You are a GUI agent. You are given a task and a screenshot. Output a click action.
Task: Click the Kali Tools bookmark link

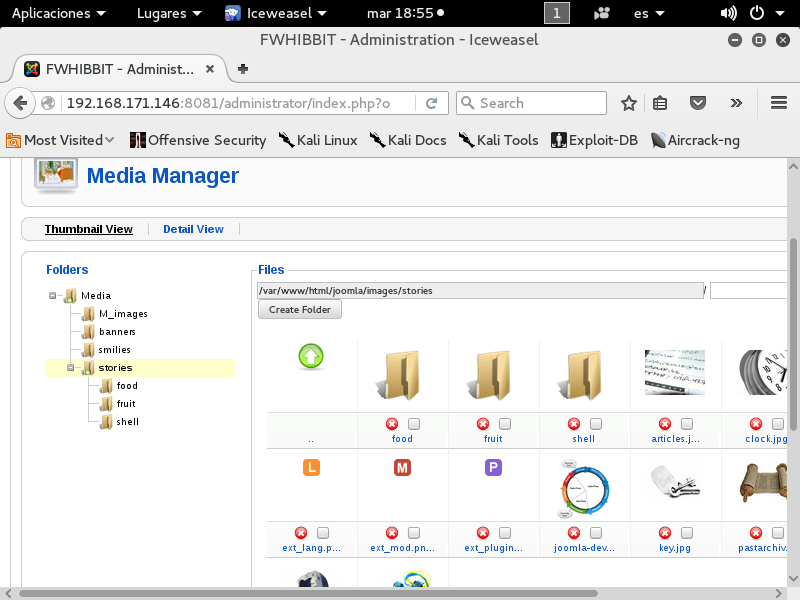pos(498,140)
